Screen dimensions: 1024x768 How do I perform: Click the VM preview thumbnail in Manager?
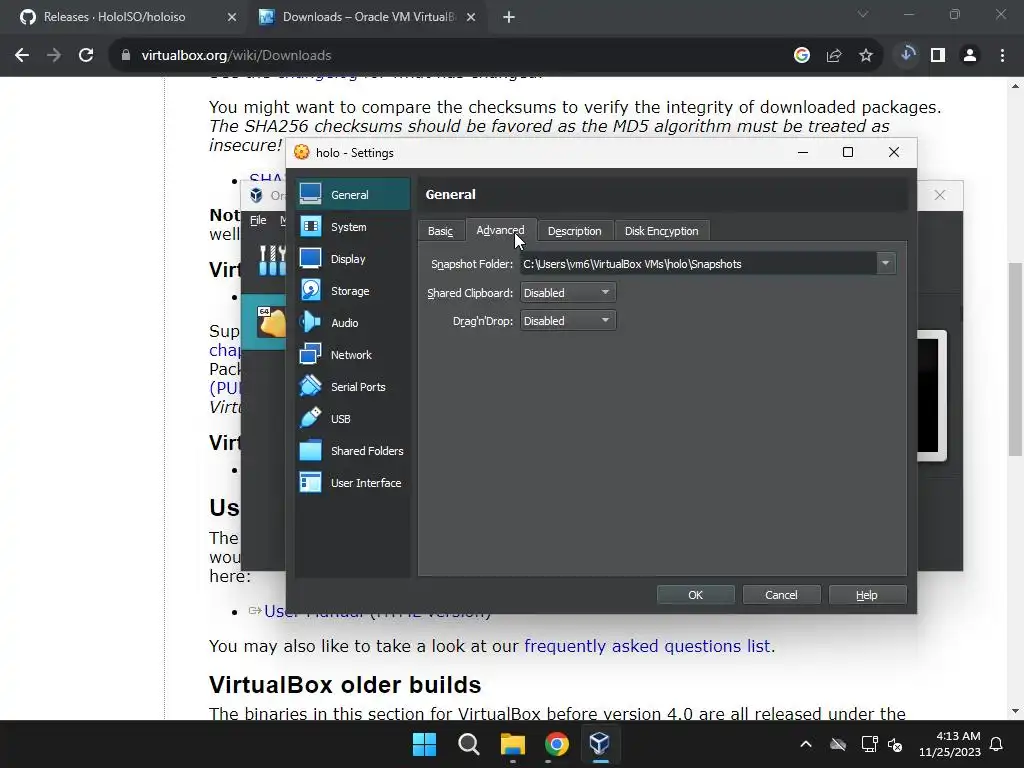(x=932, y=396)
